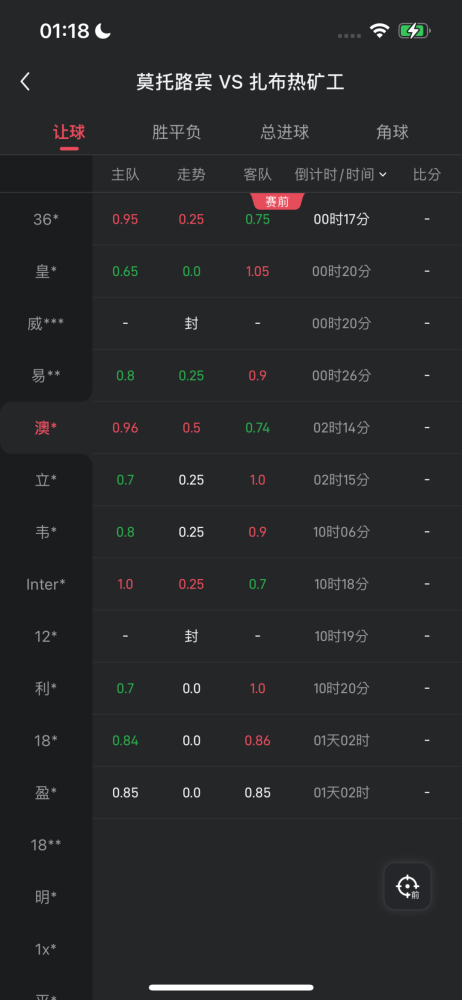Tap the battery charging icon
The width and height of the screenshot is (462, 1000).
(415, 31)
